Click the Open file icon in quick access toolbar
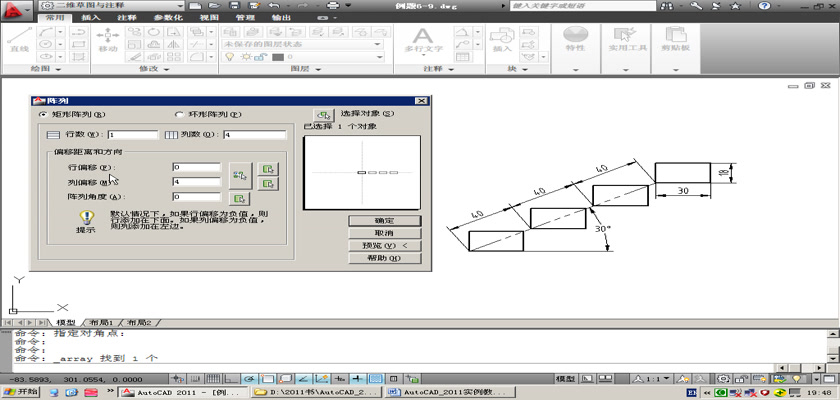Image resolution: width=840 pixels, height=400 pixels. pyautogui.click(x=214, y=5)
